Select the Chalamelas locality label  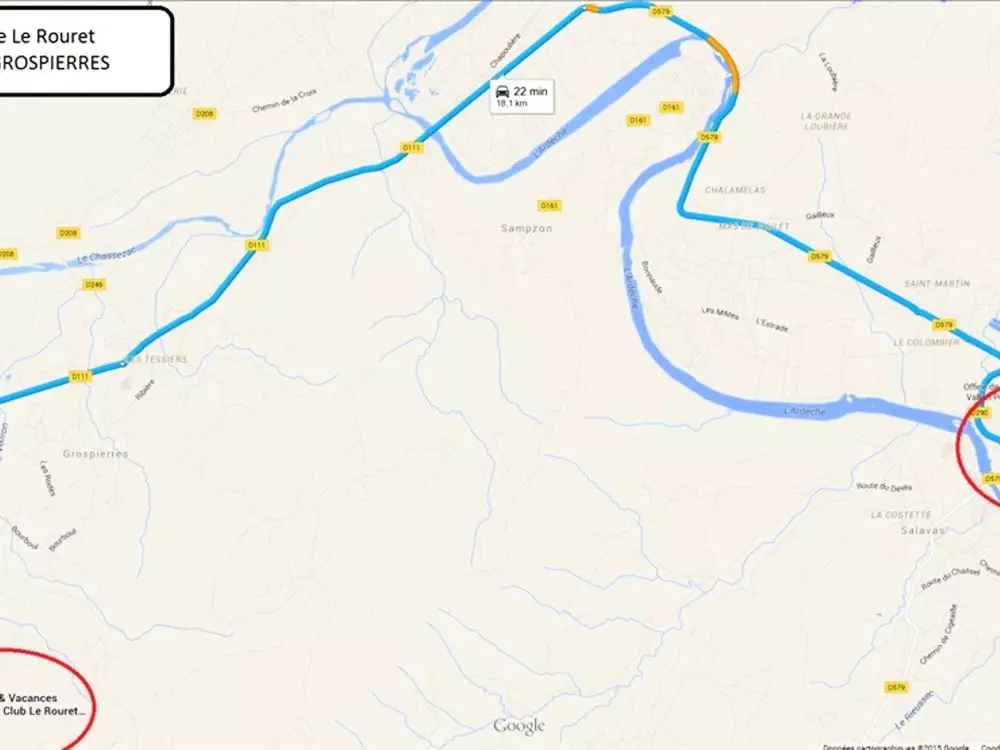[735, 190]
